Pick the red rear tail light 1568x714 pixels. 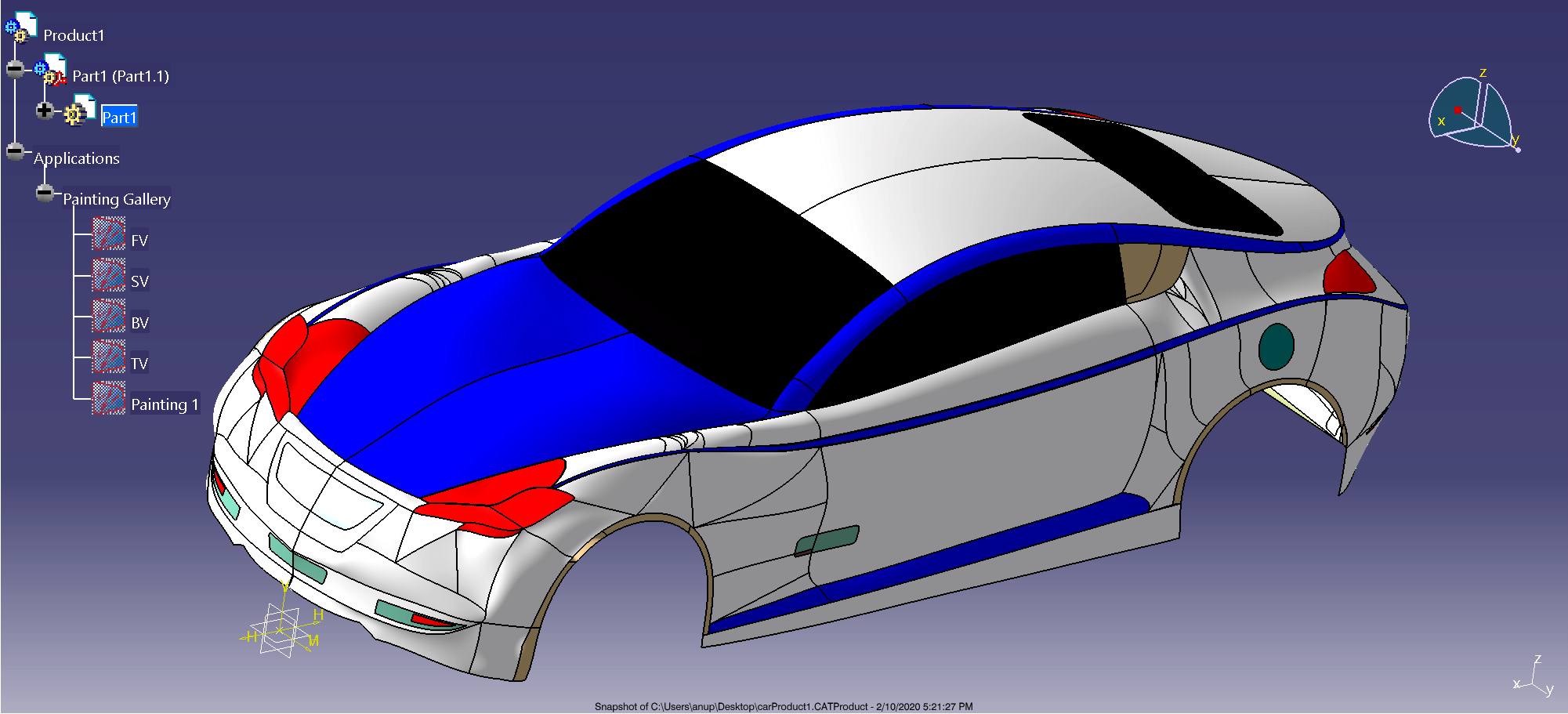[1348, 273]
